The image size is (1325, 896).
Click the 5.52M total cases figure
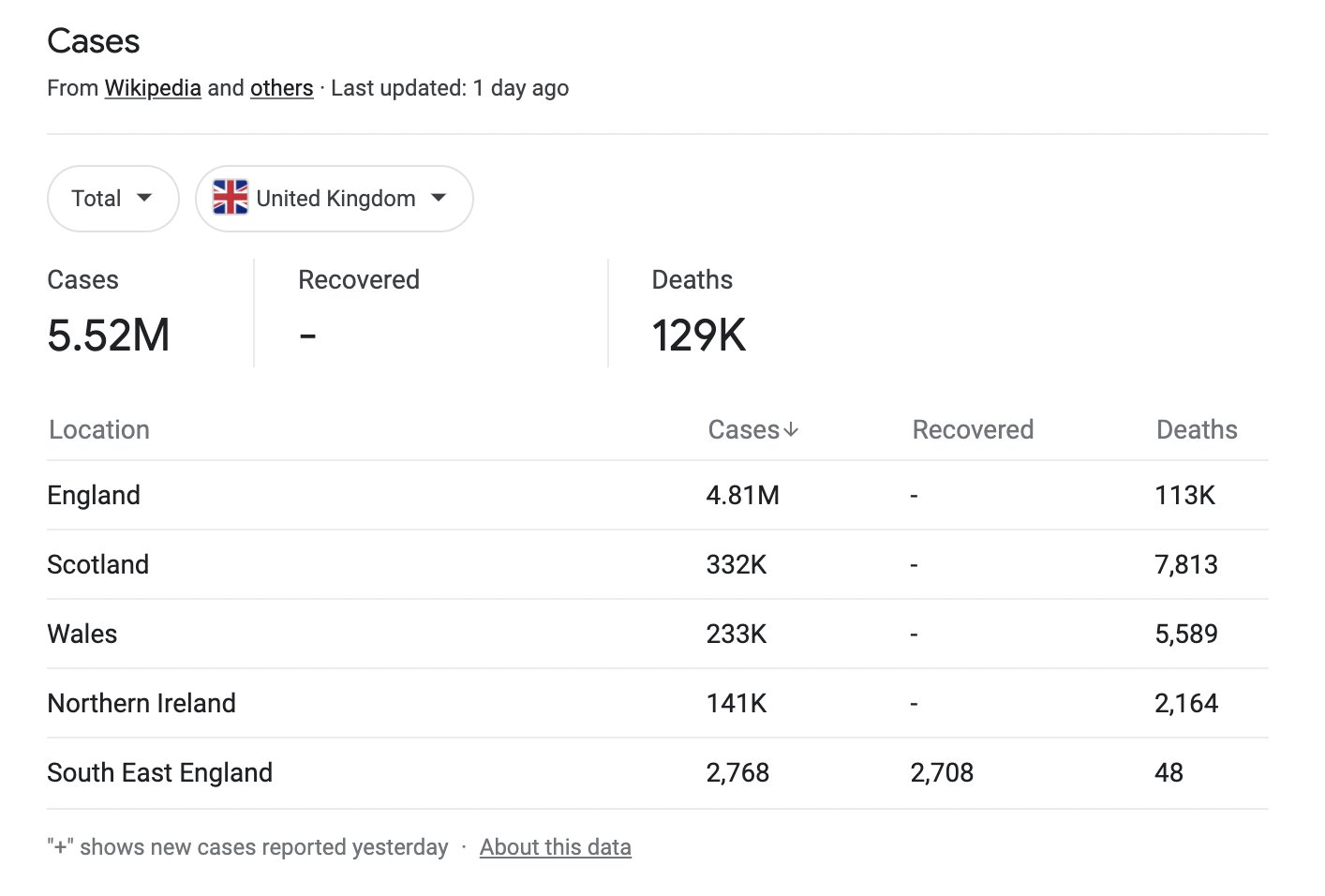pyautogui.click(x=109, y=336)
